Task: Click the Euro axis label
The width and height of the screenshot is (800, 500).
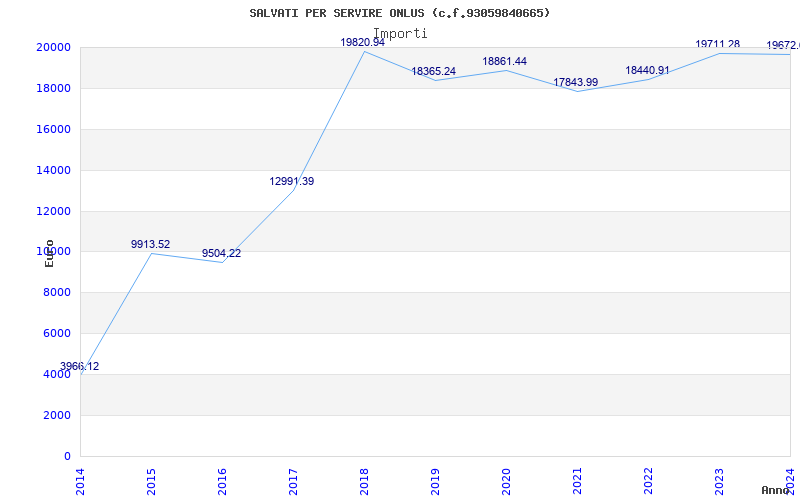Action: tap(49, 254)
